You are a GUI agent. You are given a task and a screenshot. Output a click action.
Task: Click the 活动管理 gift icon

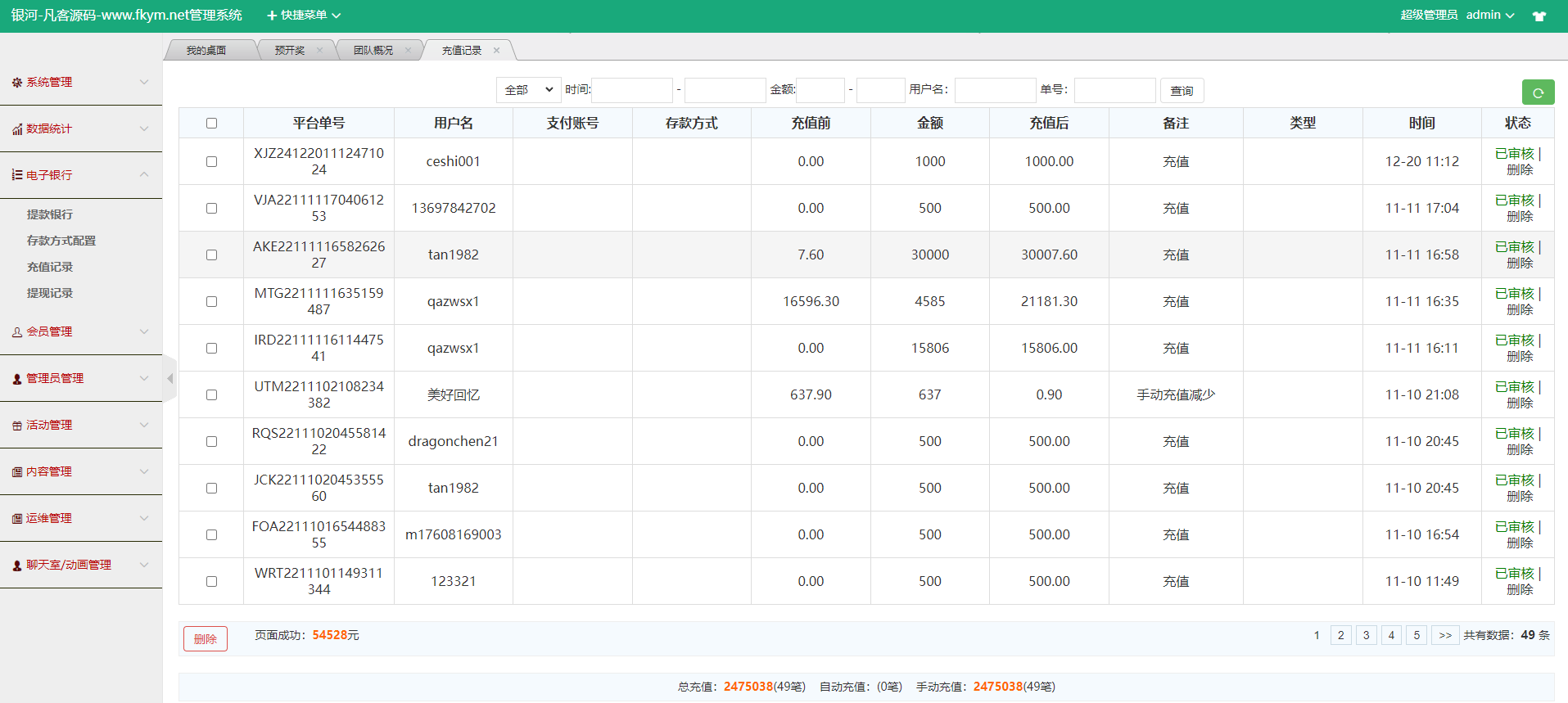(17, 426)
